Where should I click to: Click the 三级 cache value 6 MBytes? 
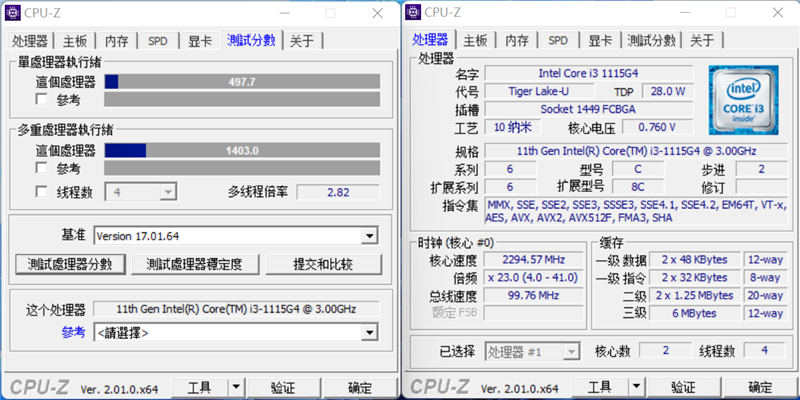(694, 313)
